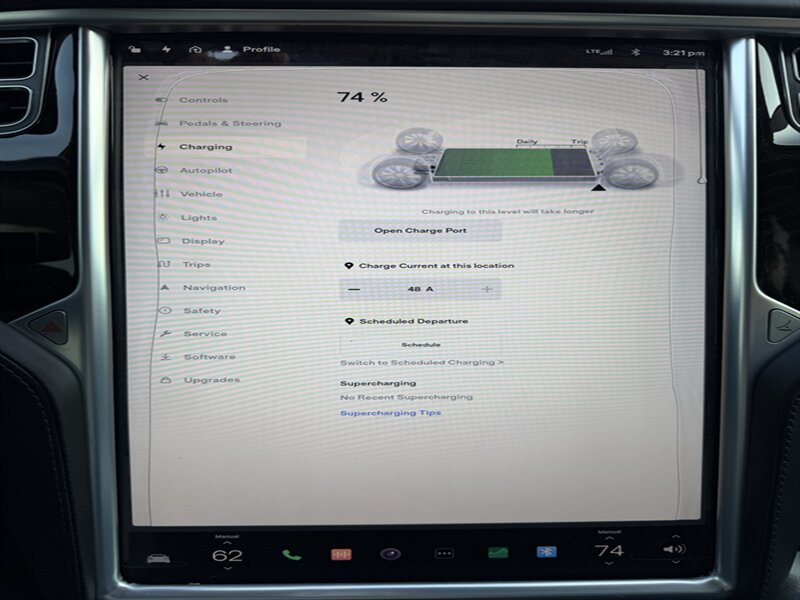Tap the Bluetooth status icon at top
The width and height of the screenshot is (800, 600).
[634, 52]
